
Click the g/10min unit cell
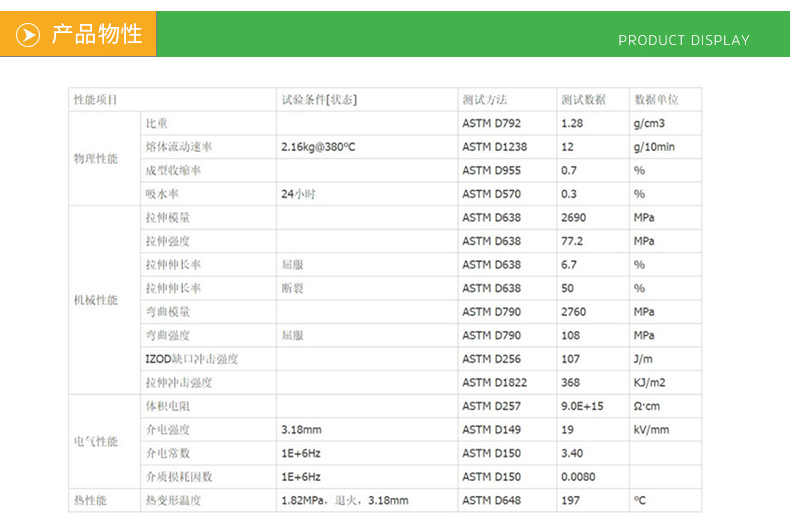pyautogui.click(x=665, y=147)
